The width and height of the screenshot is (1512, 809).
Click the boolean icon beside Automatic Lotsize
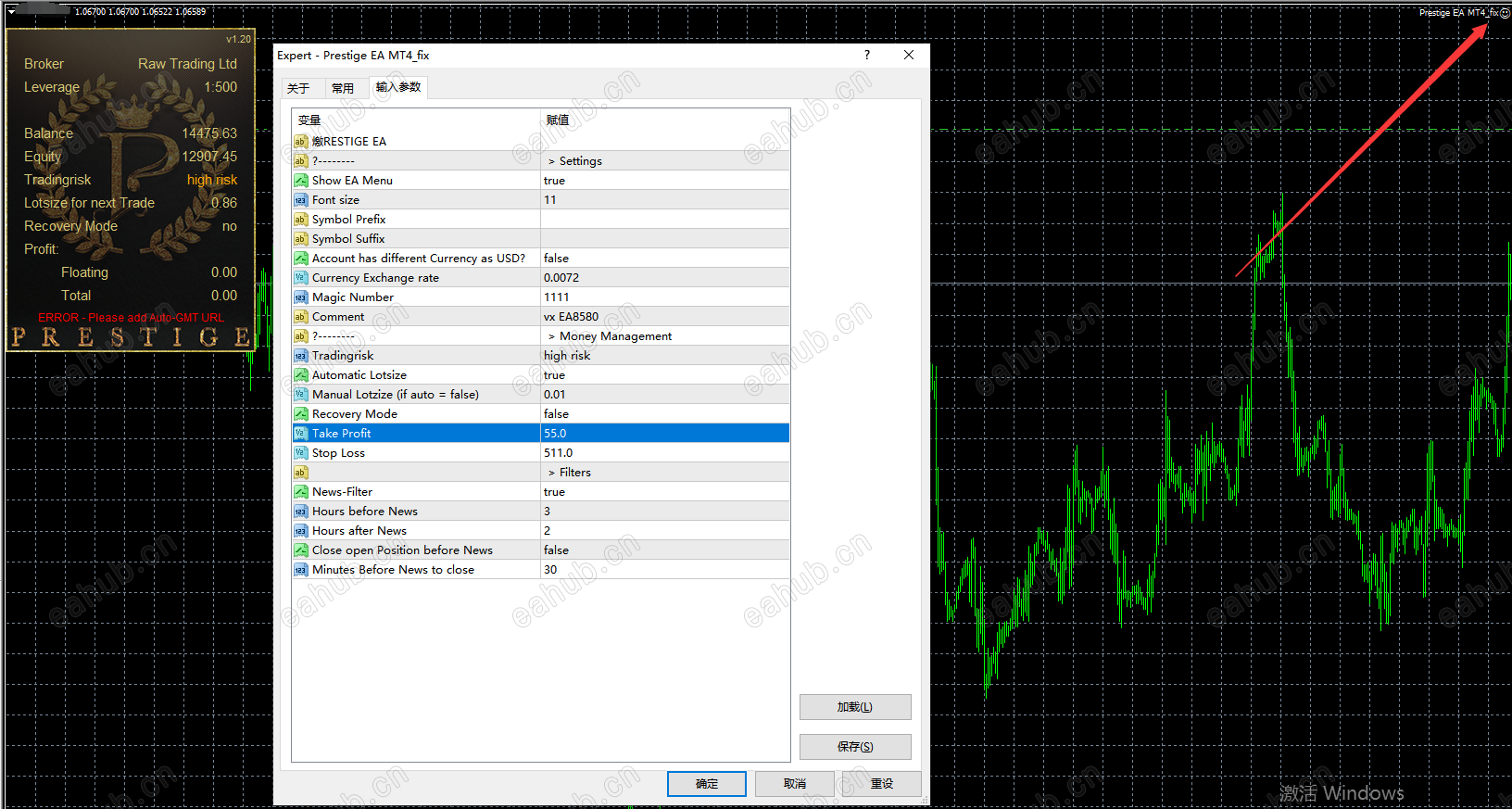click(x=300, y=375)
